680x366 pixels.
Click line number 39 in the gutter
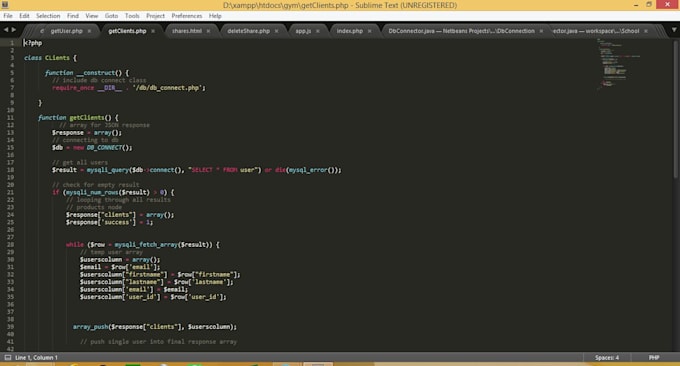(10, 327)
